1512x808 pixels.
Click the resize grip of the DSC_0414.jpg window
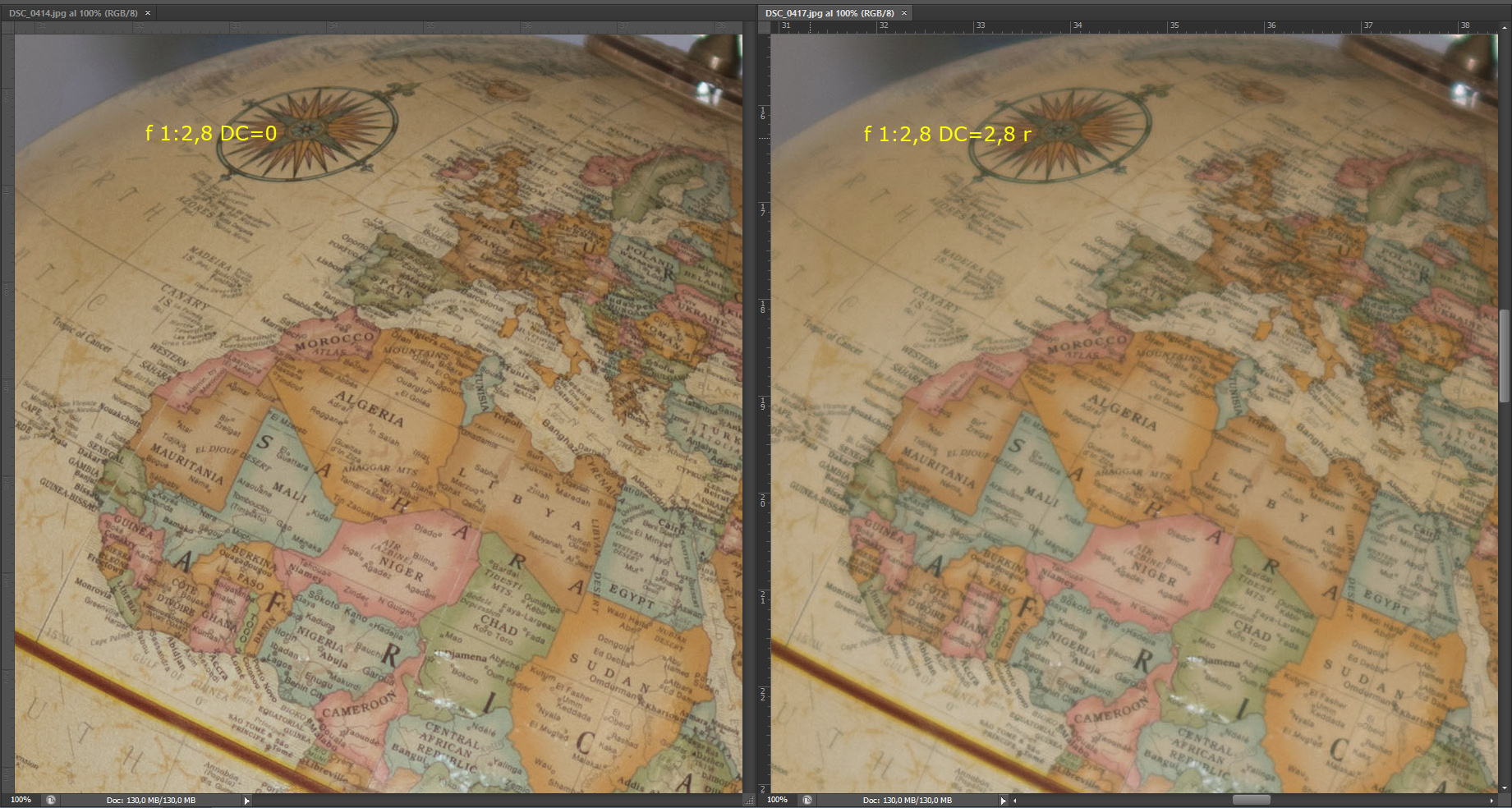point(748,800)
